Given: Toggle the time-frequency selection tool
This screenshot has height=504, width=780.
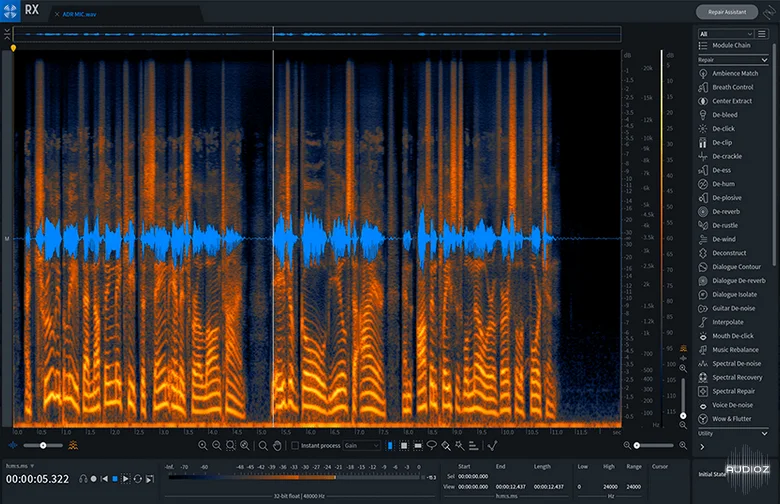Looking at the screenshot, I should pos(404,445).
